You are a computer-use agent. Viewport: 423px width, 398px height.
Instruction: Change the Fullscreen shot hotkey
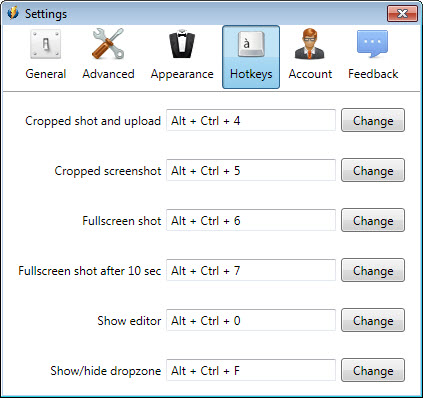point(373,220)
